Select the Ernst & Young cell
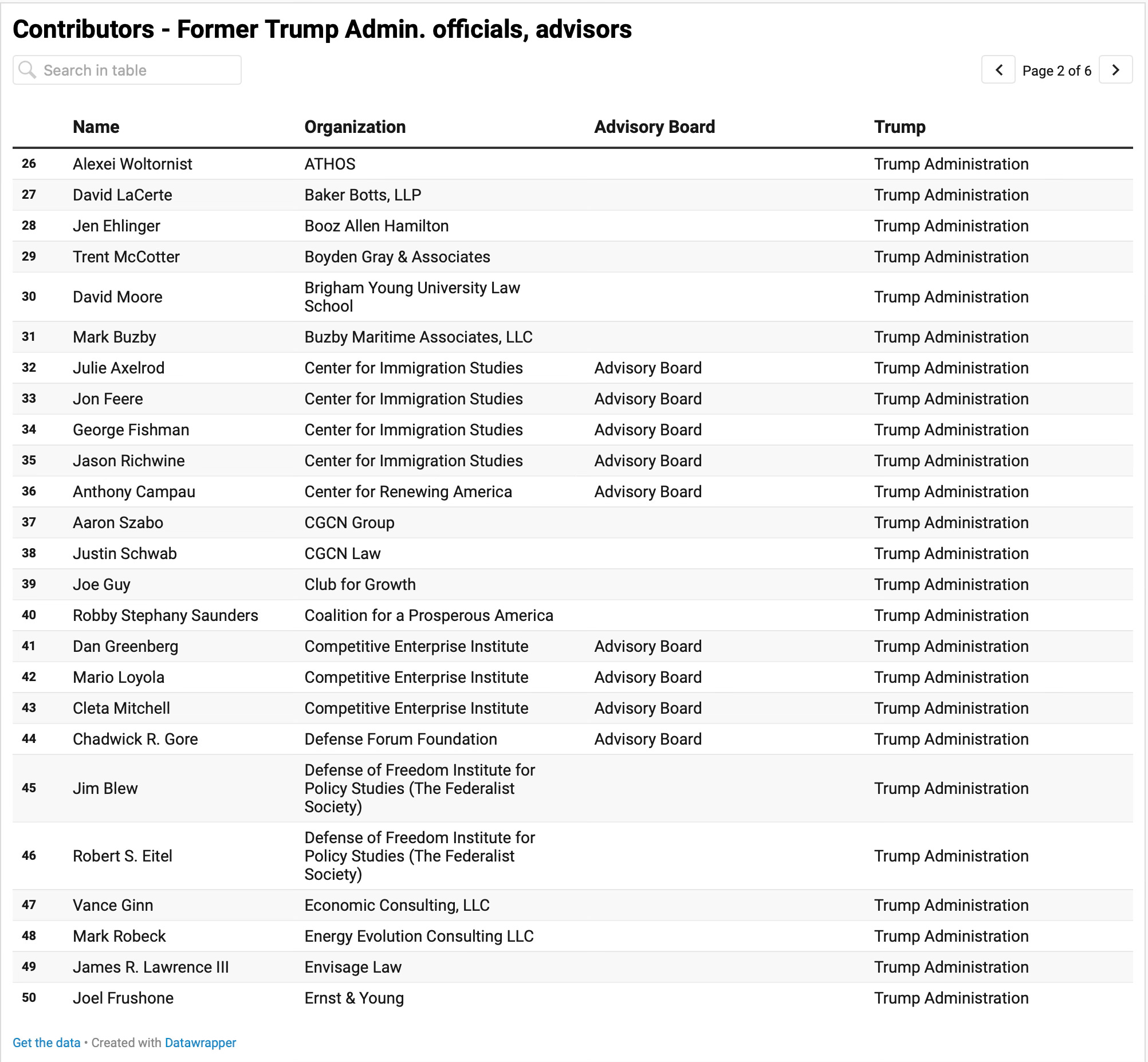Image resolution: width=1148 pixels, height=1062 pixels. 355,998
